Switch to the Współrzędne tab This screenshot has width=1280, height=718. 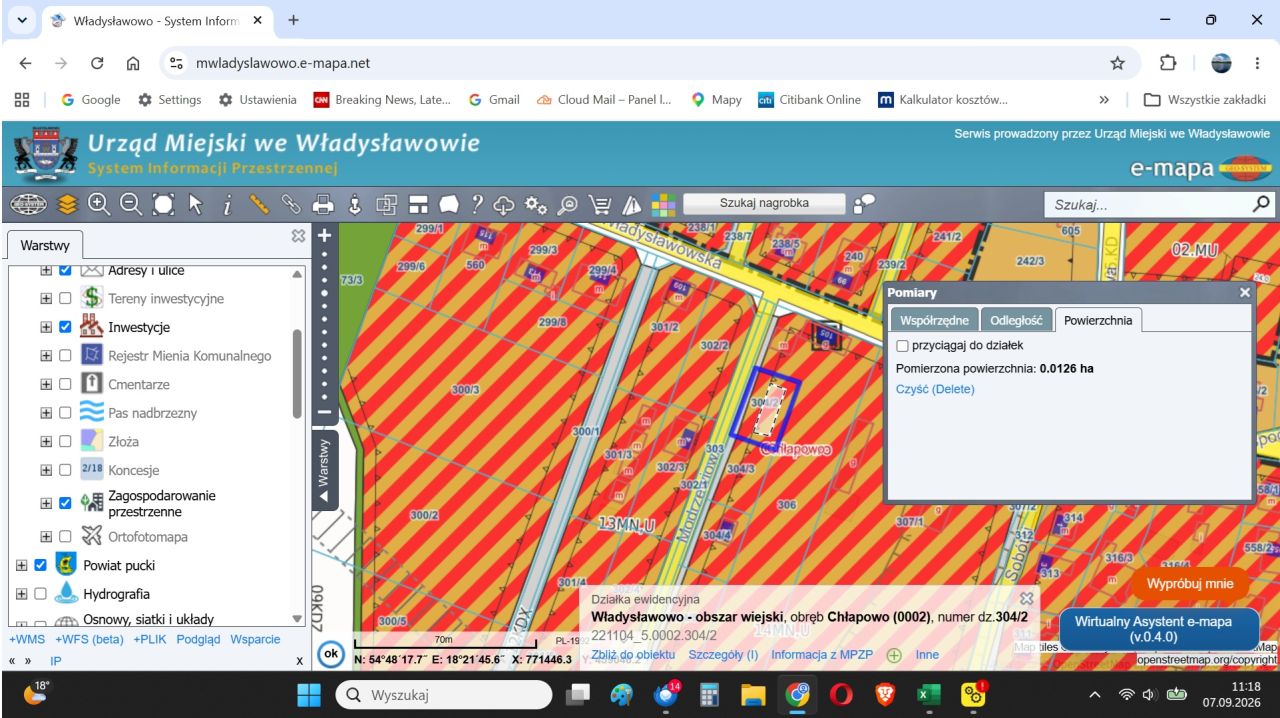(x=933, y=320)
